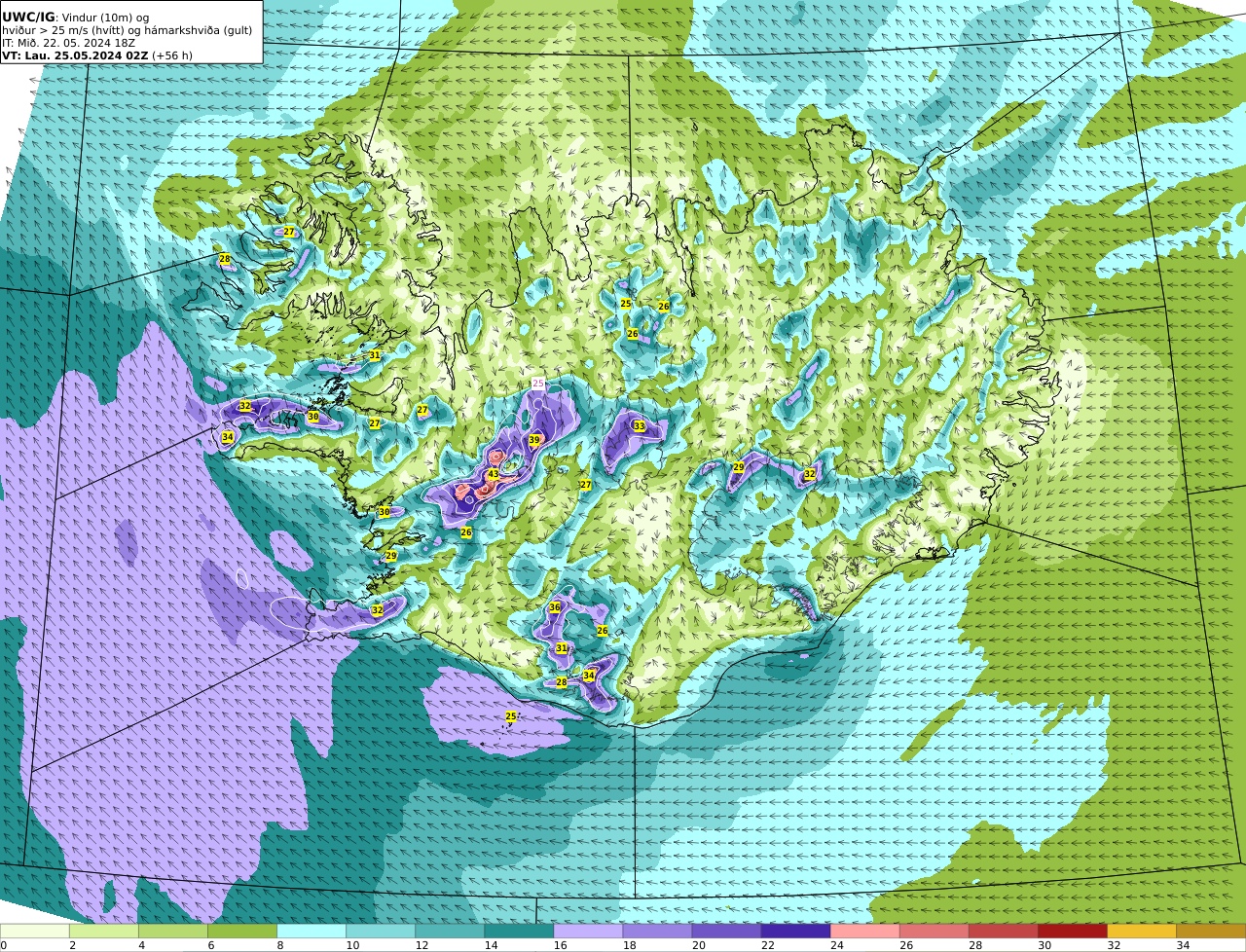Click the '(+56 h)' forecast offset text
The image size is (1246, 952).
pos(172,55)
